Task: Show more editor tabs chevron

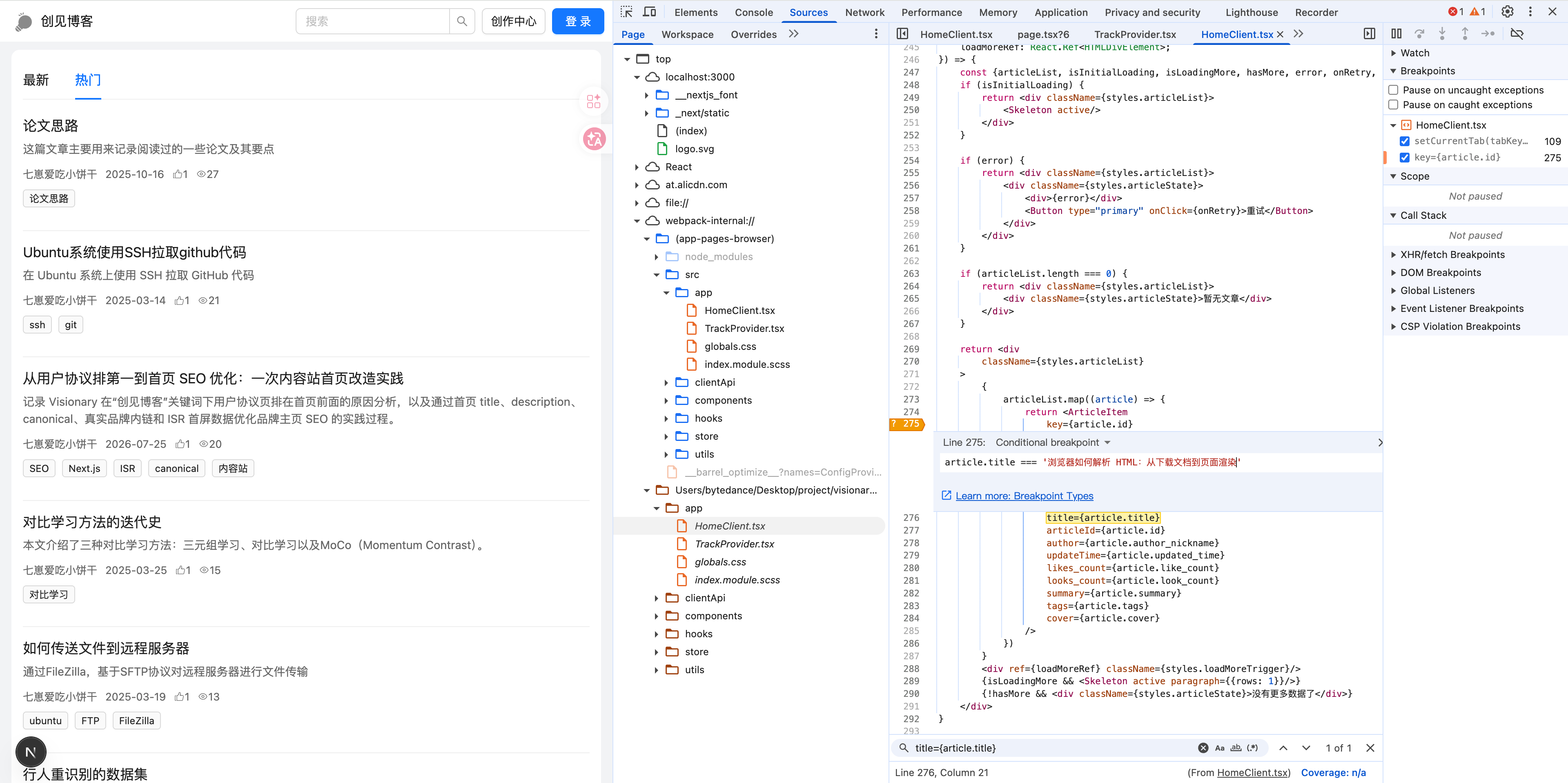Action: tap(1299, 34)
